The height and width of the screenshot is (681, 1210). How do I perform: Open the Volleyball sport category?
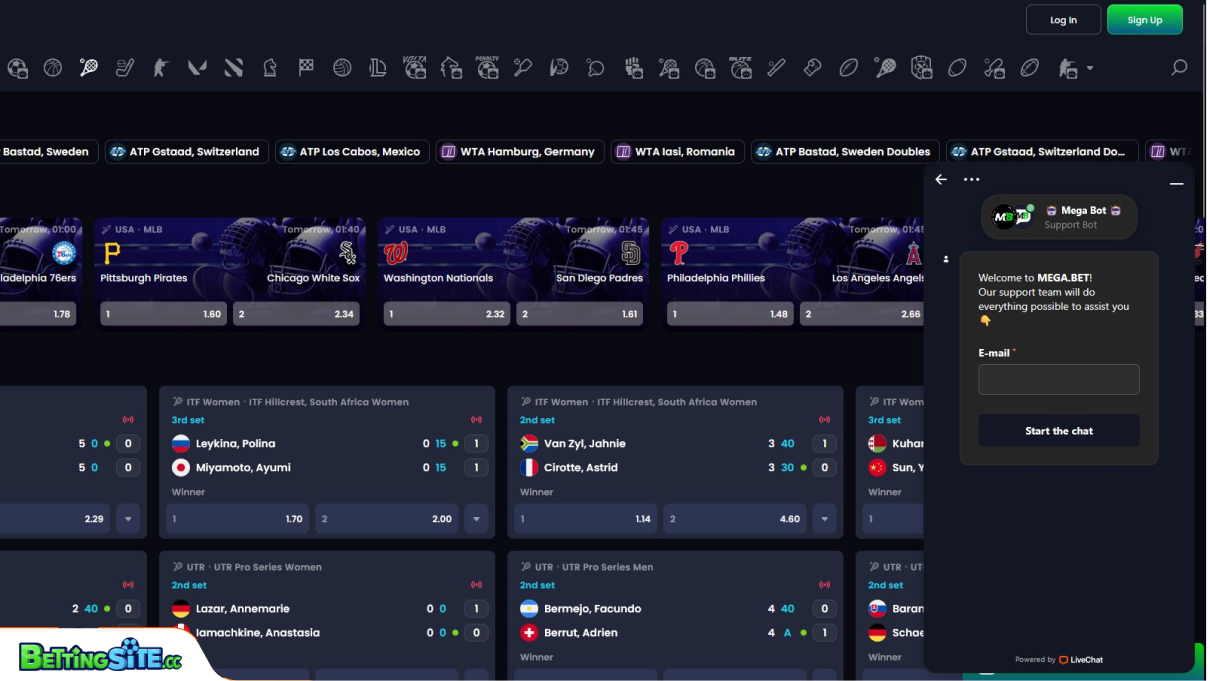(342, 68)
